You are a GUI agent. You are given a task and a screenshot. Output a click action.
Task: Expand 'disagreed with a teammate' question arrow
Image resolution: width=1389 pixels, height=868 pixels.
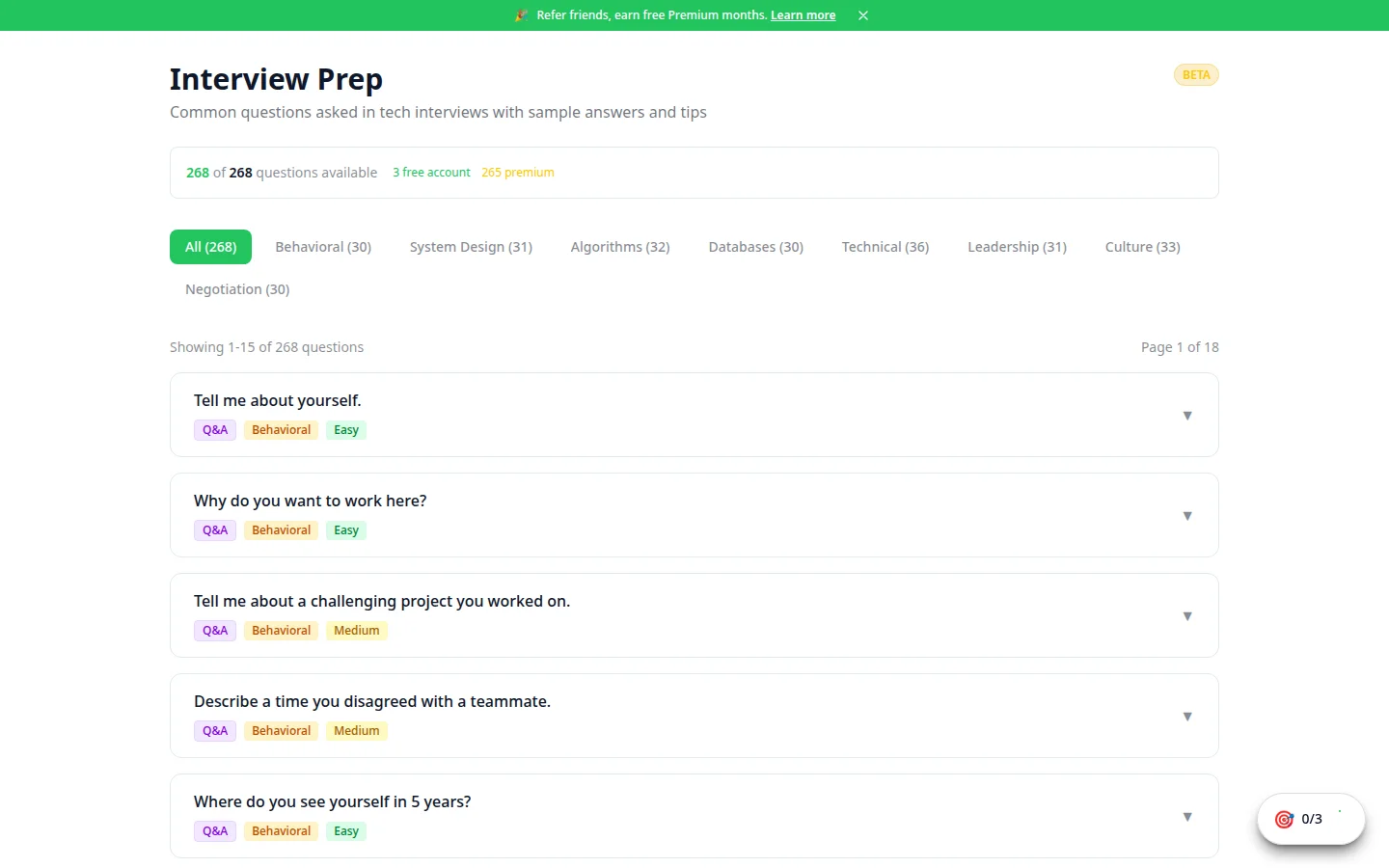coord(1187,716)
